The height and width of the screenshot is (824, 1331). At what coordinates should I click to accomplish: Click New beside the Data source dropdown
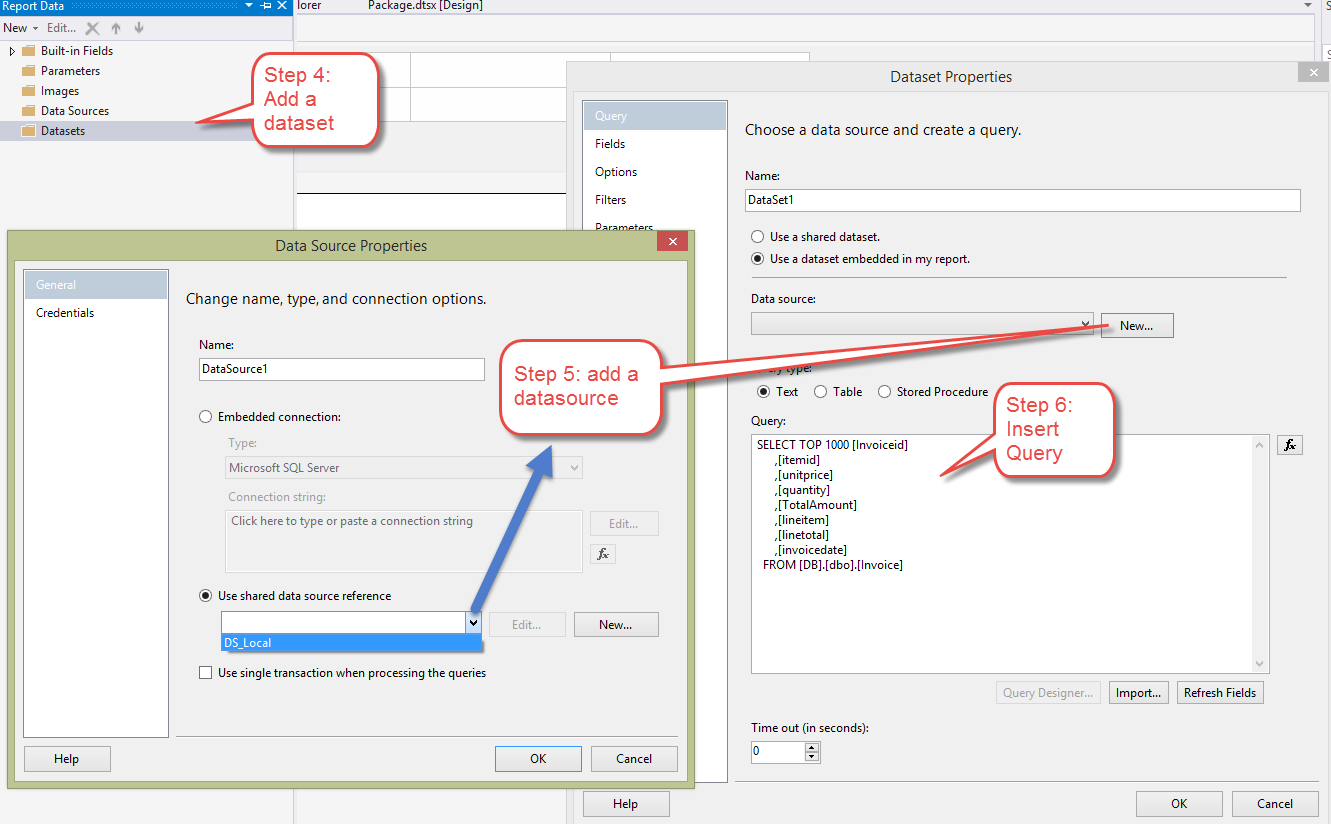[1136, 325]
